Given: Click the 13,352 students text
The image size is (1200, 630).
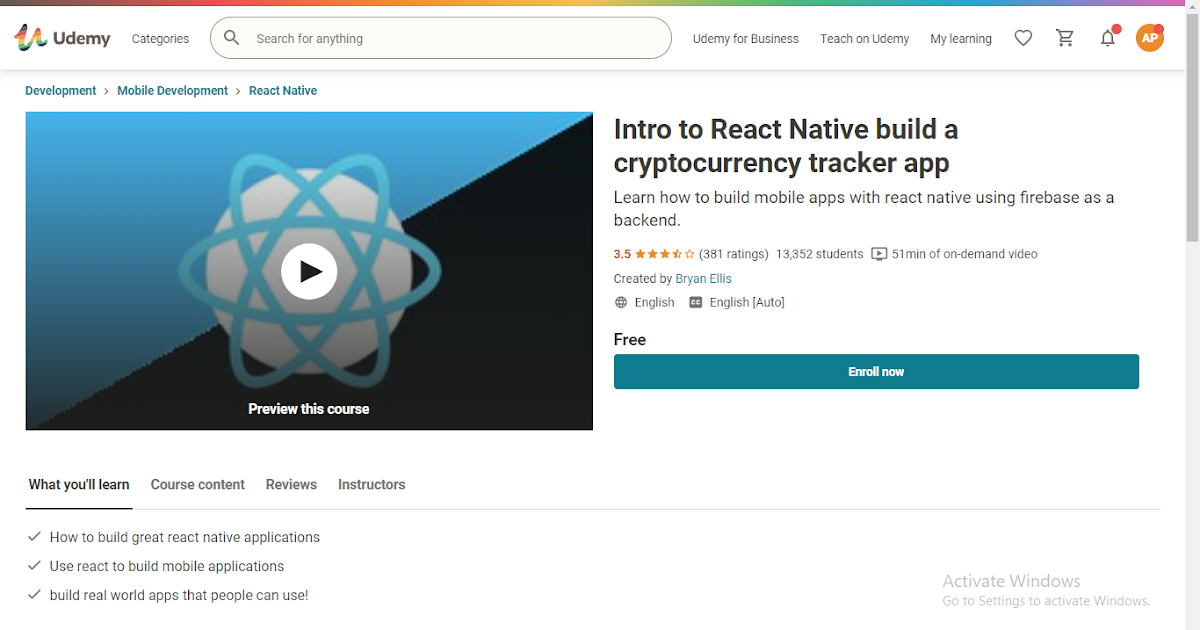Looking at the screenshot, I should point(820,254).
